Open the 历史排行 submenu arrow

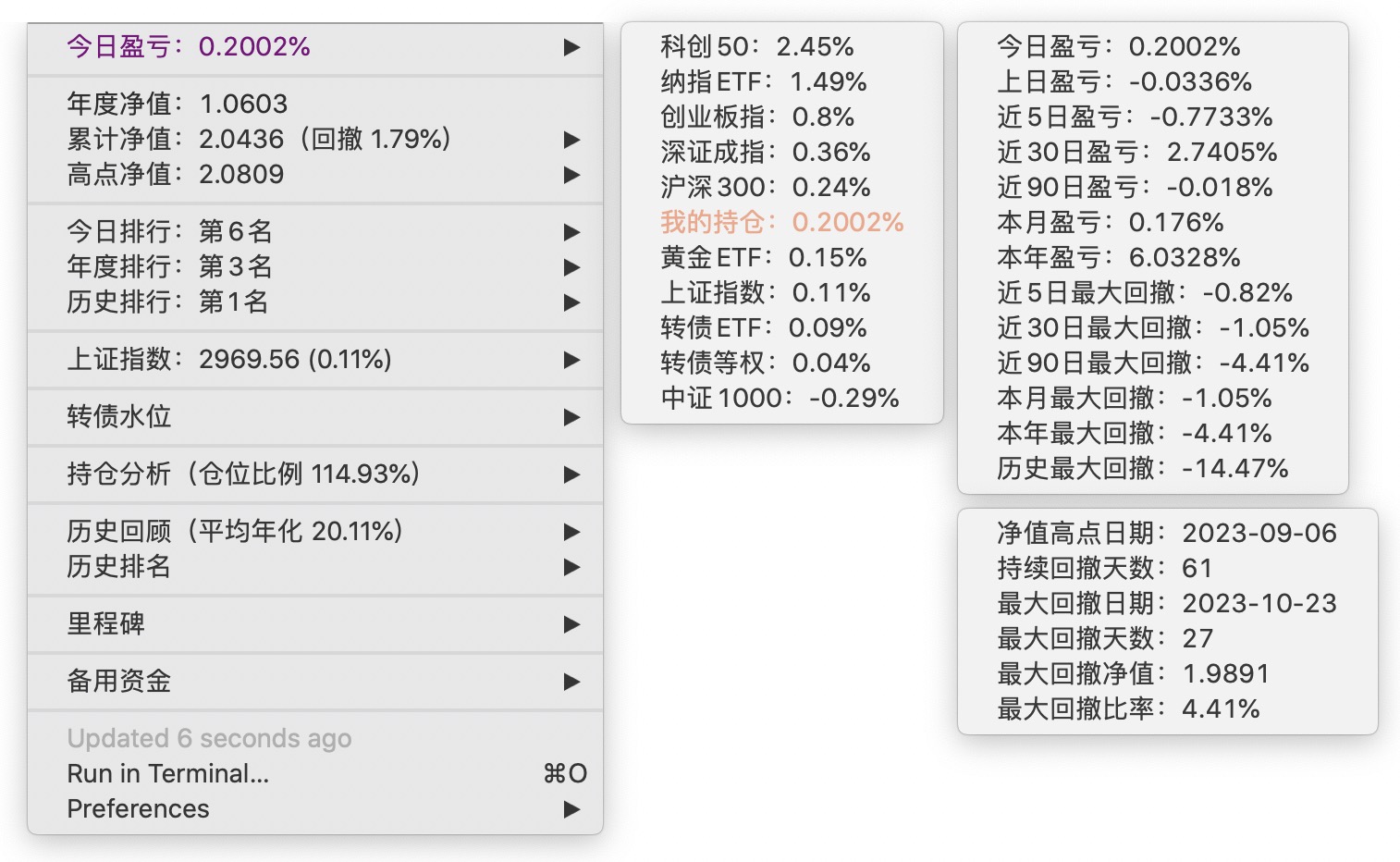tap(571, 302)
